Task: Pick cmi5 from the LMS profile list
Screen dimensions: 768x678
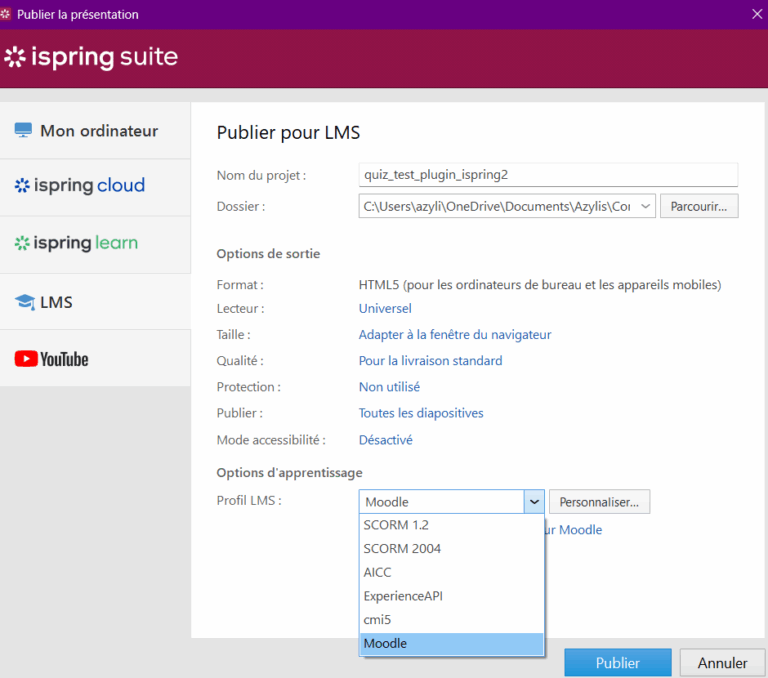Action: tap(452, 620)
